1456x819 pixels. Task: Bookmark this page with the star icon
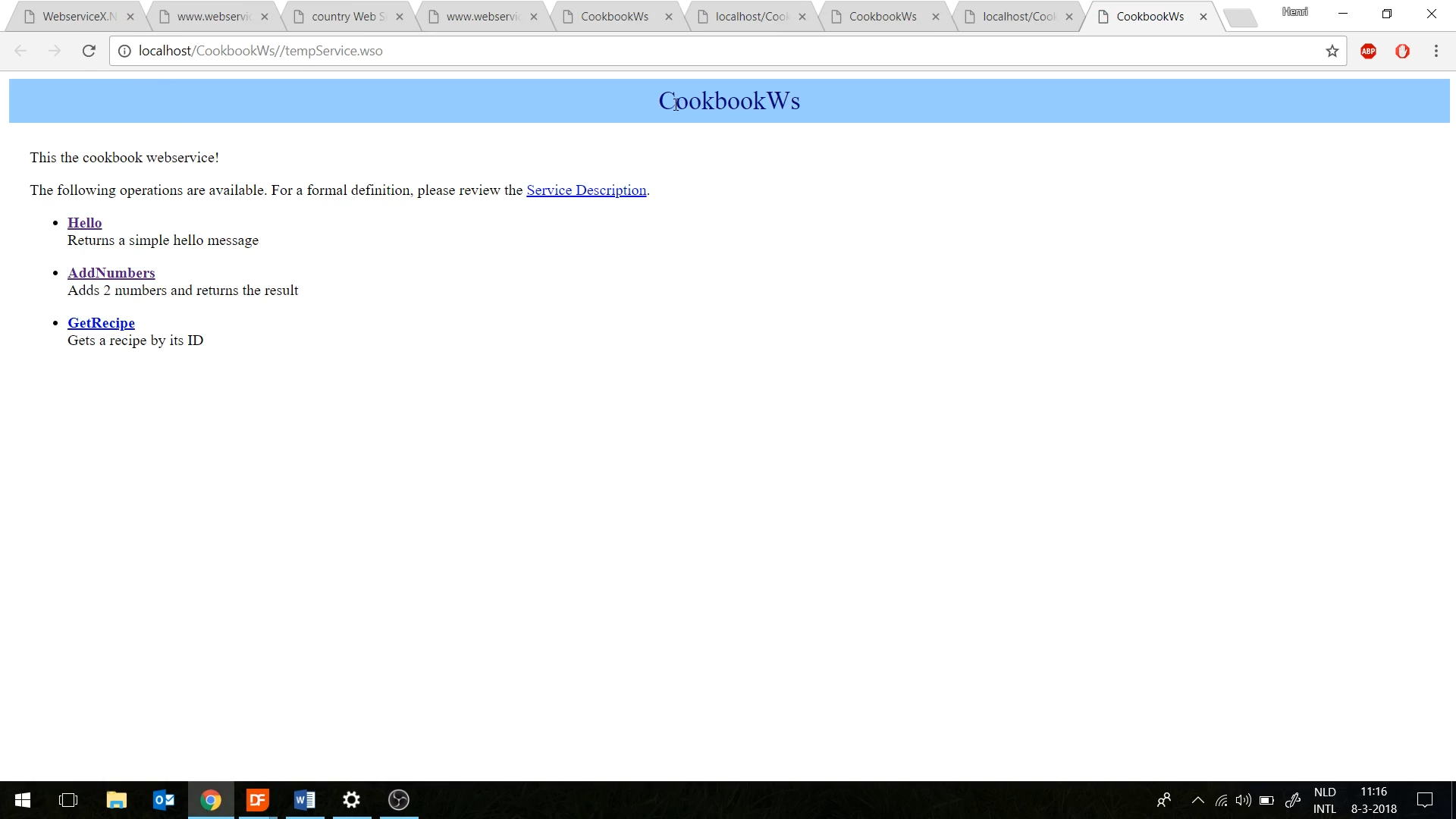coord(1332,51)
